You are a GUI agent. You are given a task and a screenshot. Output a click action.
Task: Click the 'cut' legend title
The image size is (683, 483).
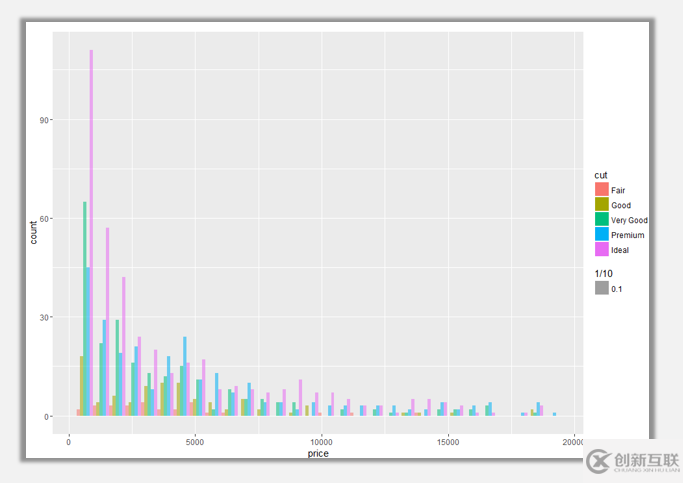coord(601,175)
